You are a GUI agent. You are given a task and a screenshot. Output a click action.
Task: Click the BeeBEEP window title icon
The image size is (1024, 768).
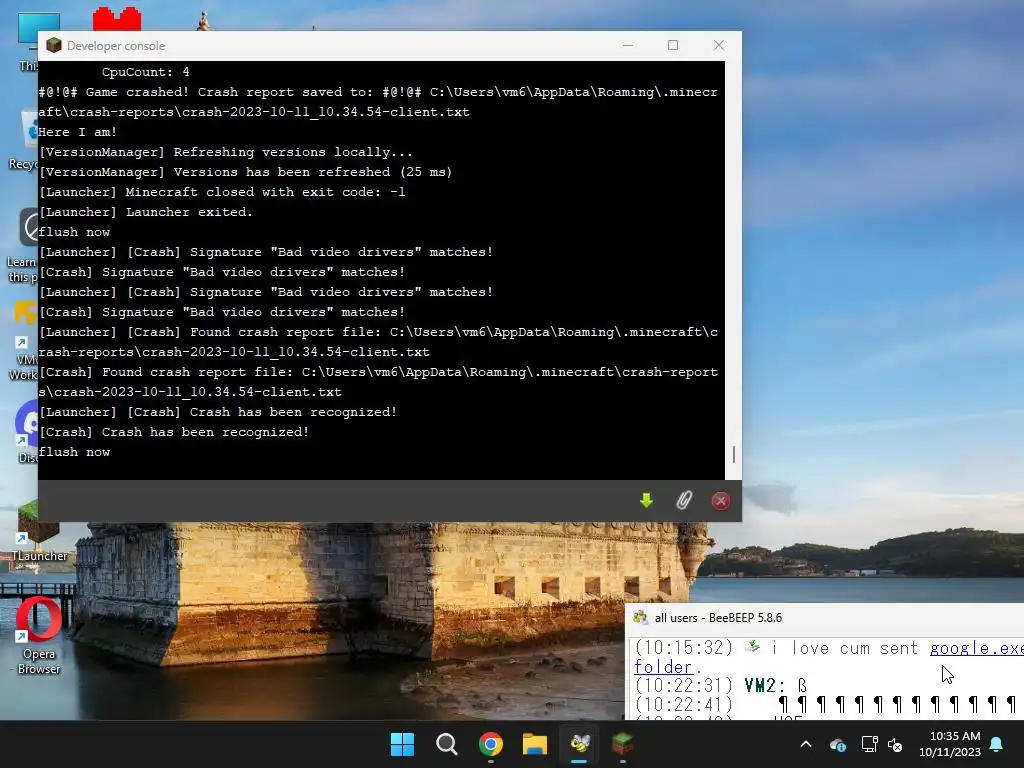(x=641, y=617)
